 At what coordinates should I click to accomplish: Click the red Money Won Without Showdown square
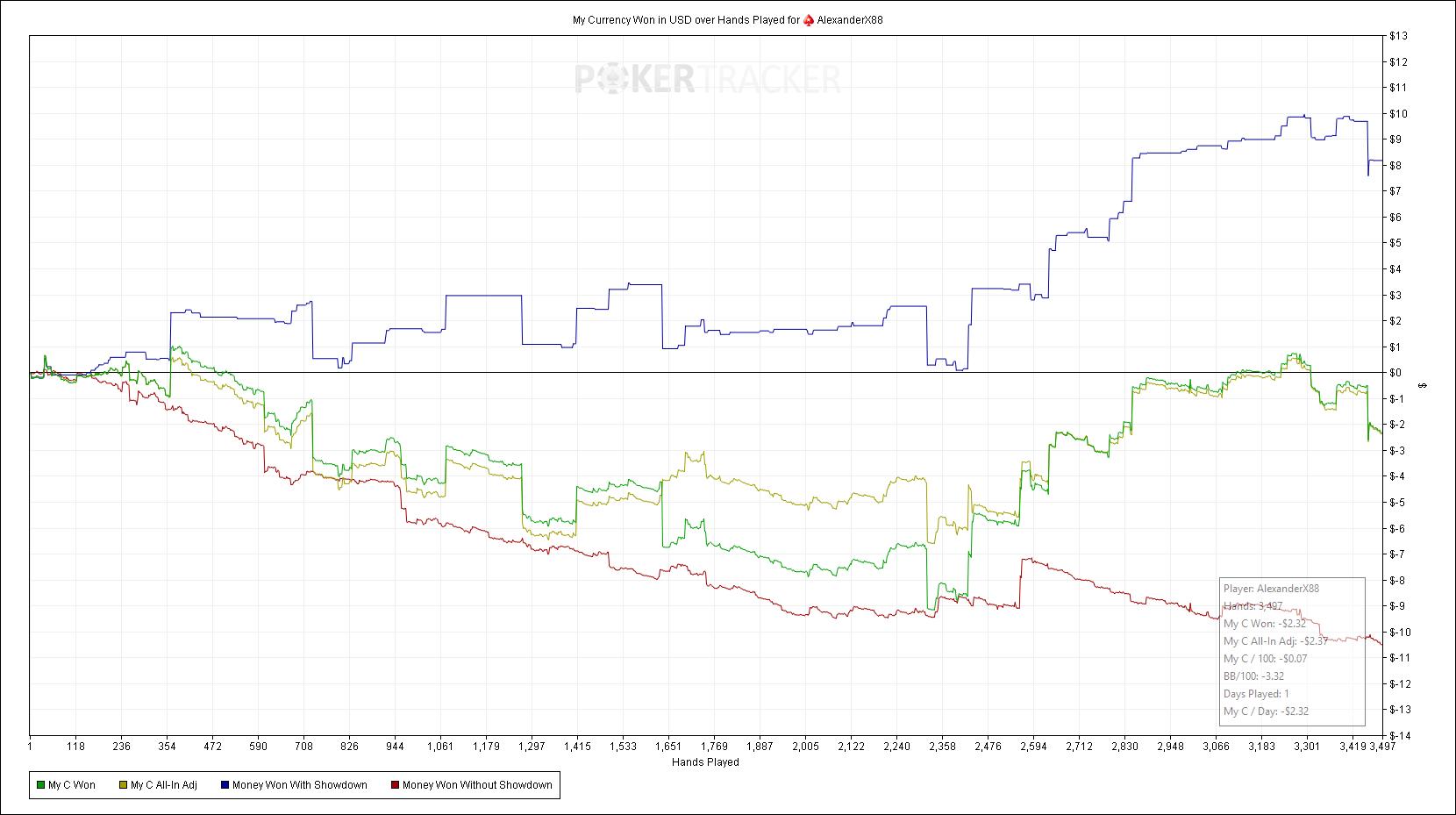[x=395, y=785]
